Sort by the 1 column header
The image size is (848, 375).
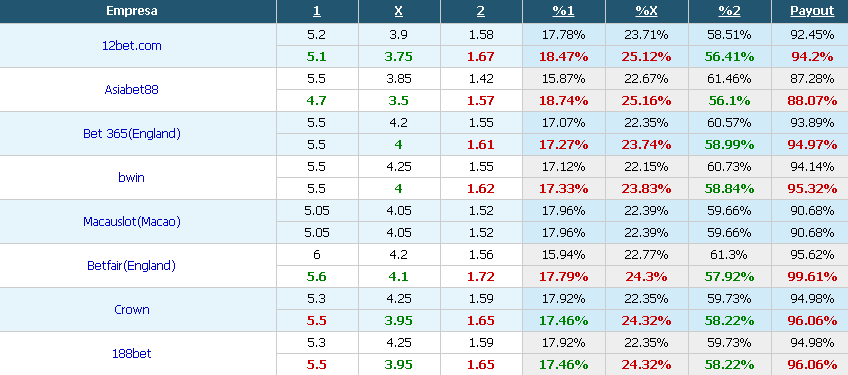click(316, 11)
